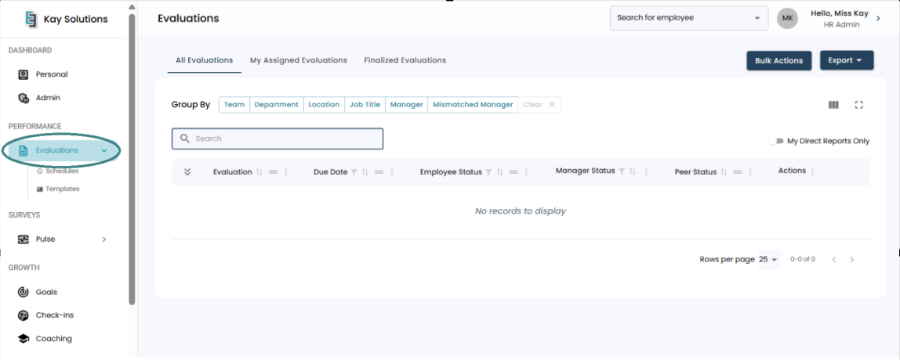Open the Check-ins icon
Viewport: 900px width, 360px height.
pyautogui.click(x=23, y=315)
